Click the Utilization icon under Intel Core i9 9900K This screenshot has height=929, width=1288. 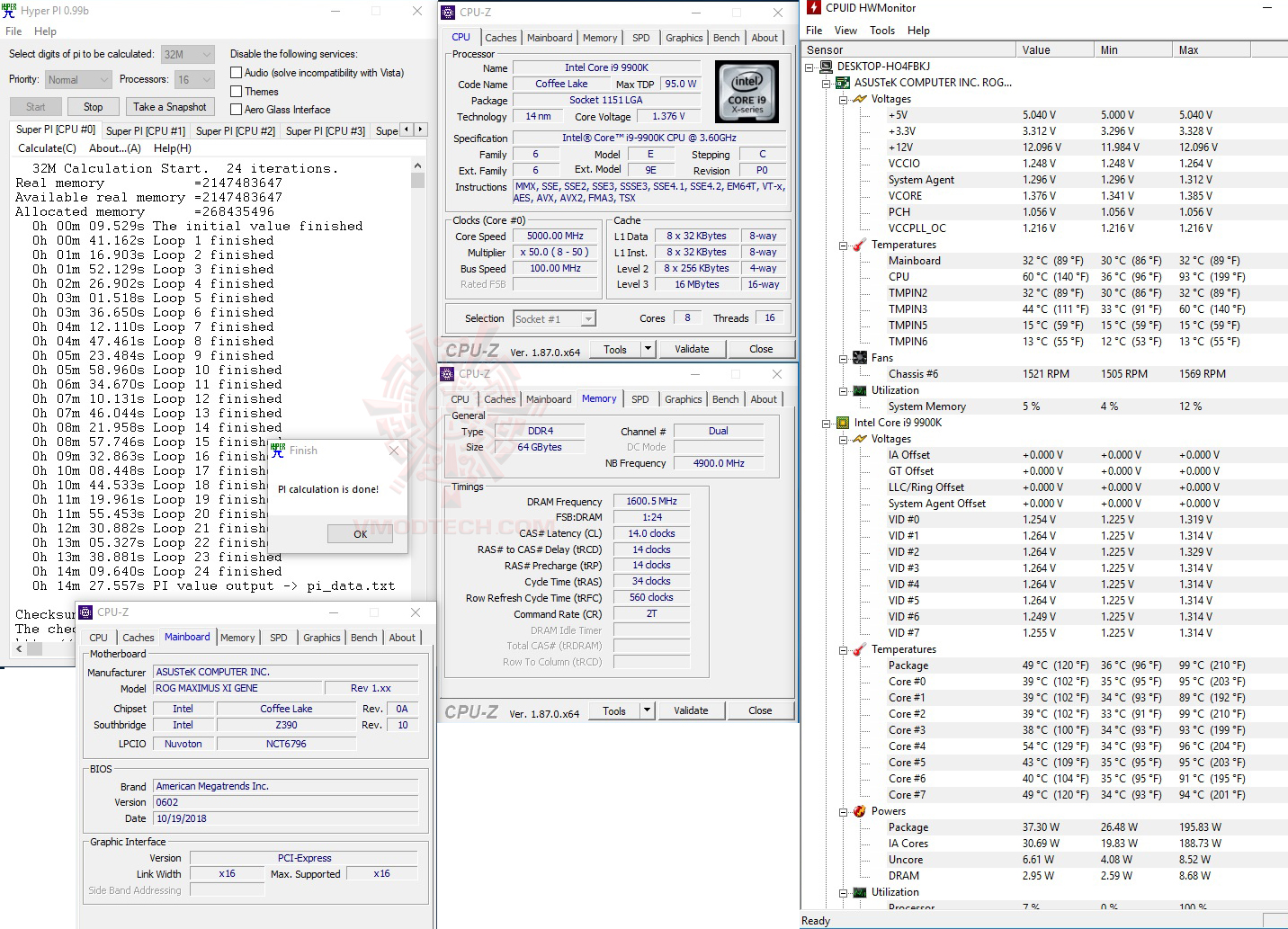tap(860, 891)
